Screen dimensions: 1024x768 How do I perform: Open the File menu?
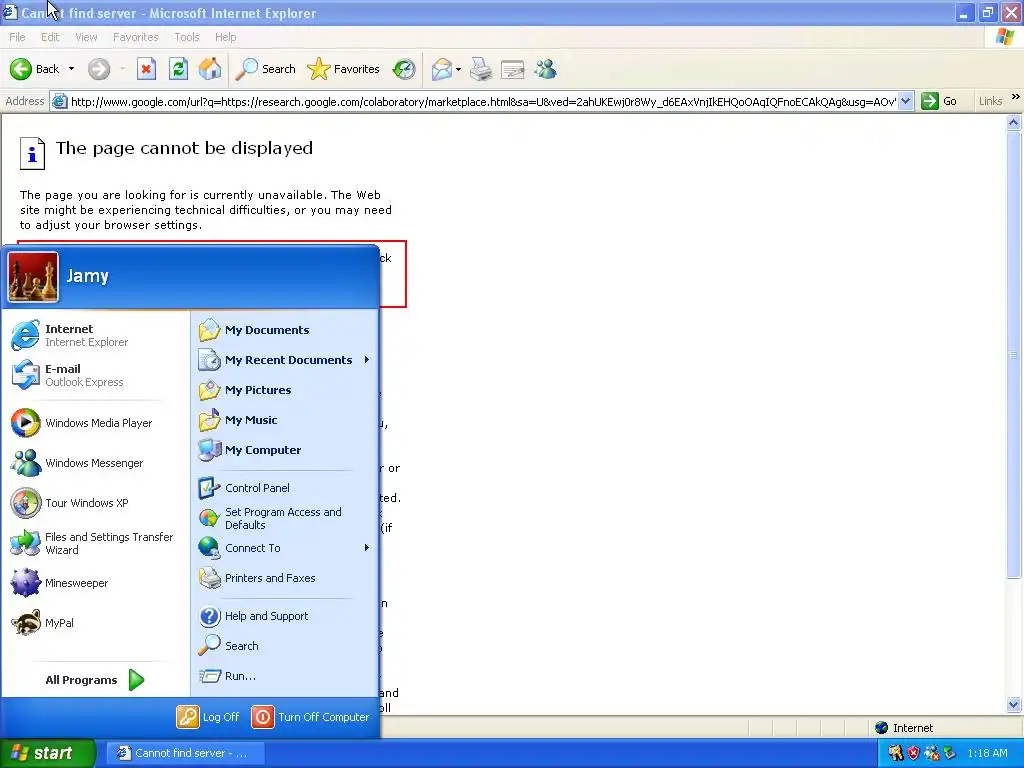[x=18, y=37]
